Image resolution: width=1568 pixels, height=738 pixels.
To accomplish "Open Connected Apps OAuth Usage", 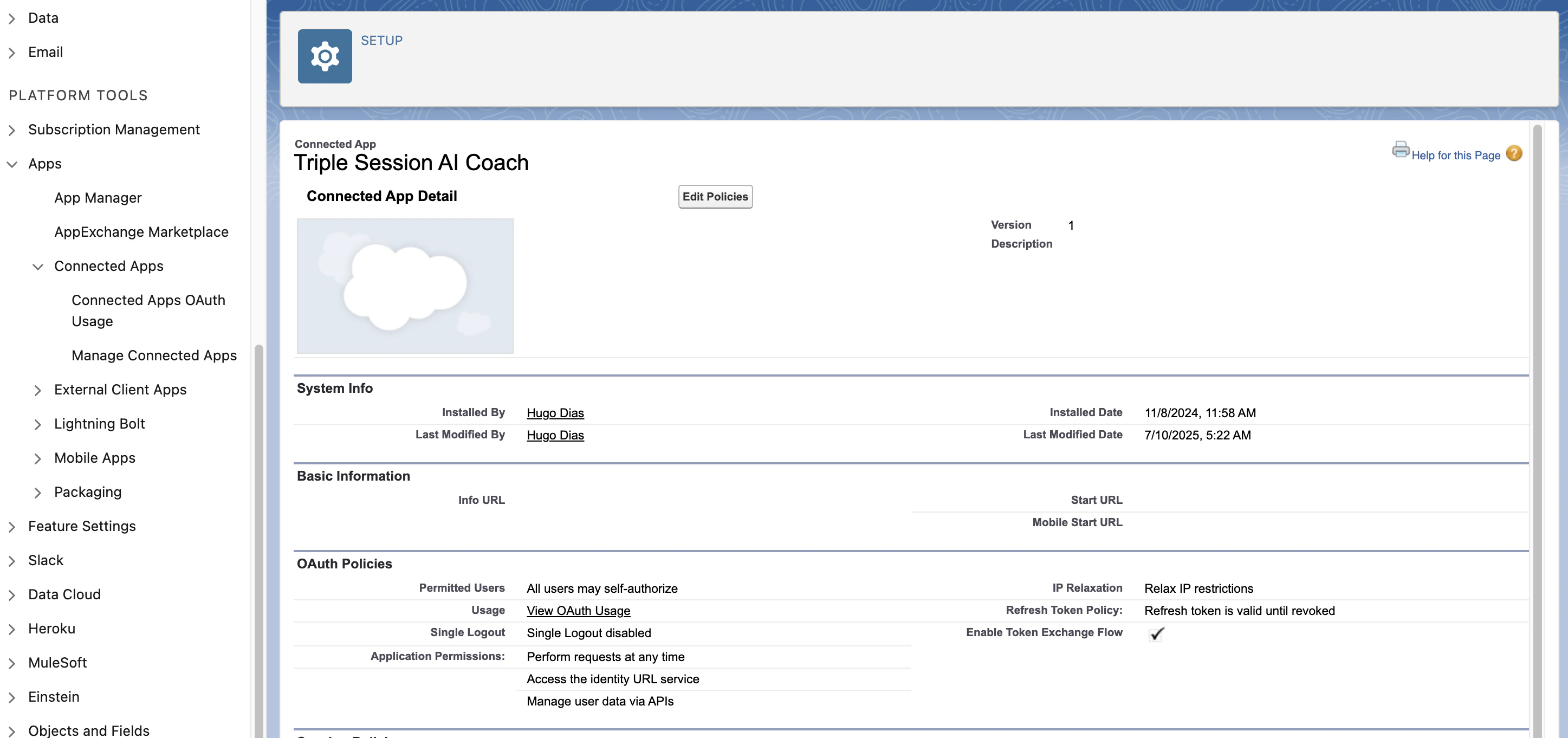I will (x=148, y=310).
